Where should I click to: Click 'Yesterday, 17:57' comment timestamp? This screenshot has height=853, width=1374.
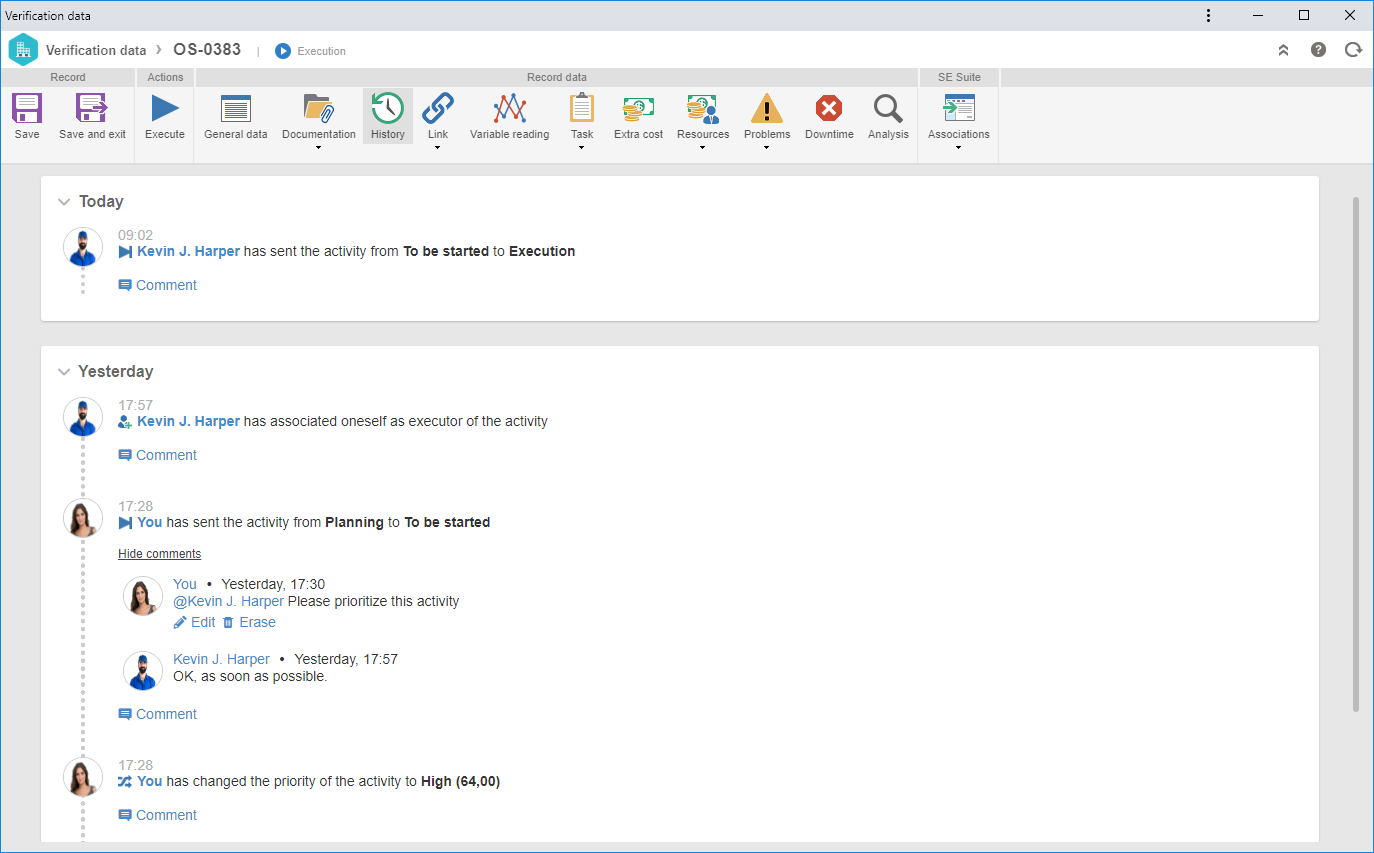click(x=346, y=659)
